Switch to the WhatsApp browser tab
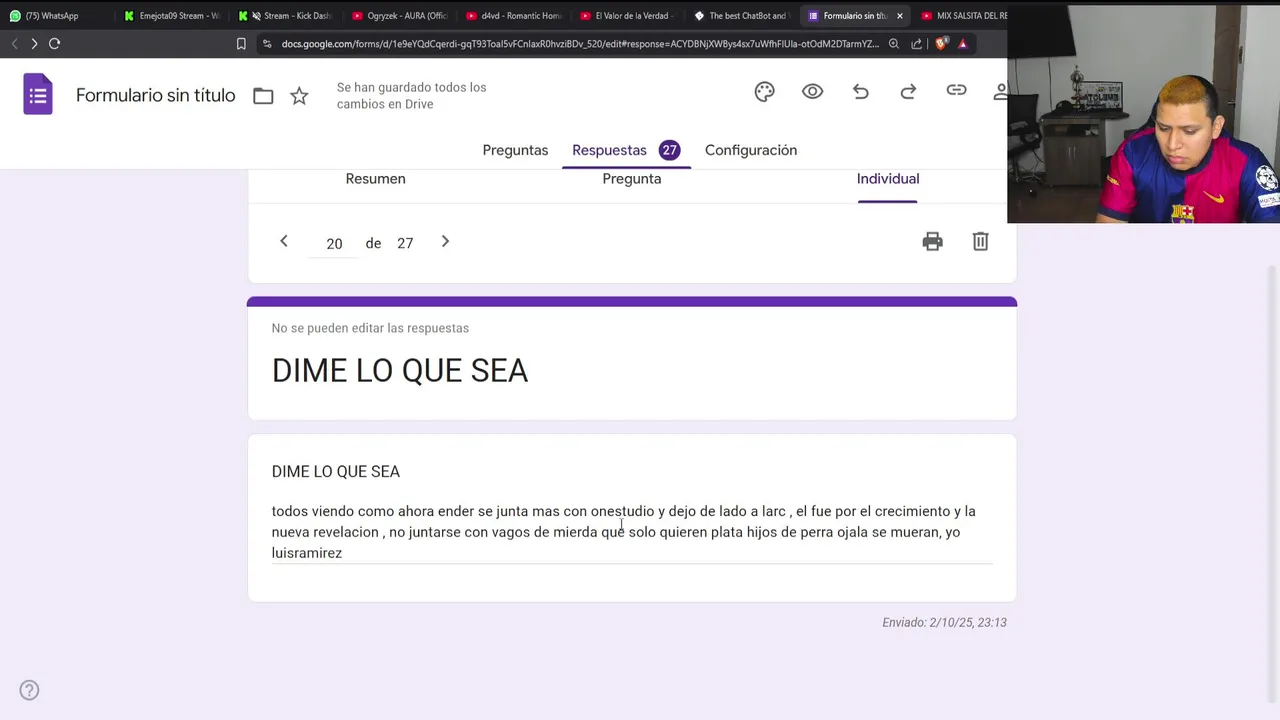1280x720 pixels. pos(56,16)
